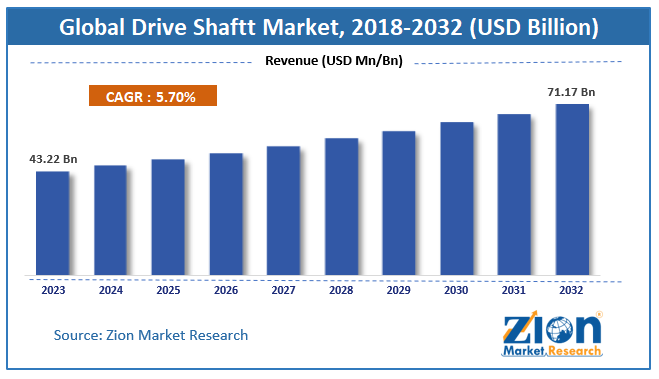Click the '2025' axis label
Image resolution: width=659 pixels, height=379 pixels.
point(169,290)
